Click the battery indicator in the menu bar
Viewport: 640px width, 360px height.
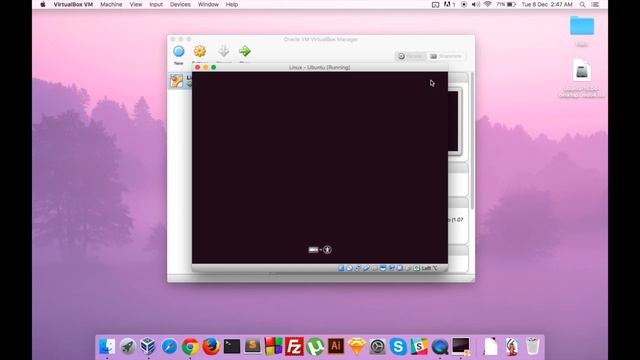(x=506, y=4)
